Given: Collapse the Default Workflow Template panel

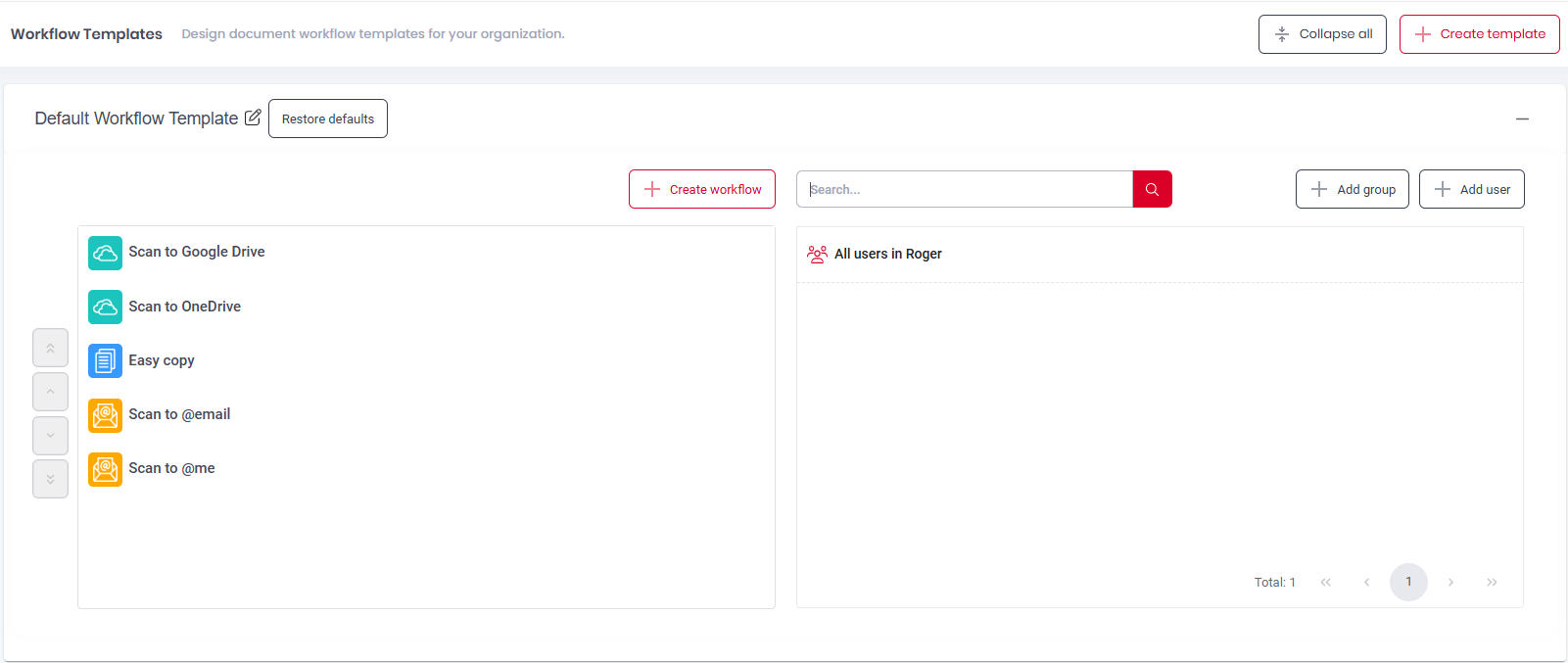Looking at the screenshot, I should (1522, 118).
